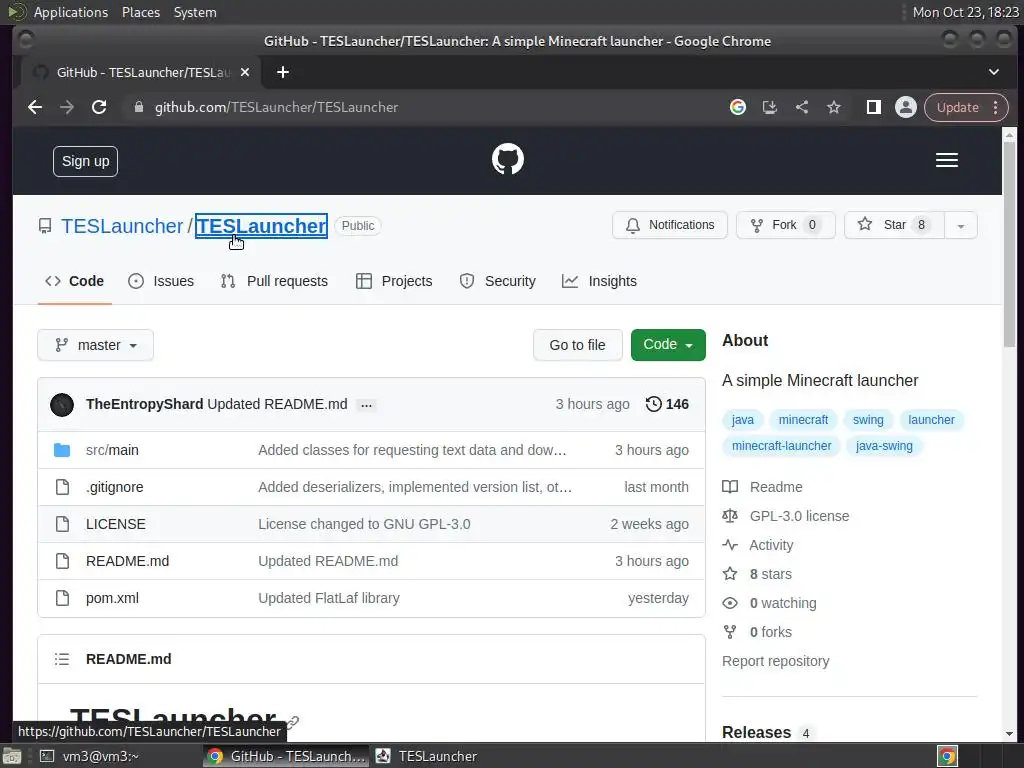Click Report repository link

775,661
